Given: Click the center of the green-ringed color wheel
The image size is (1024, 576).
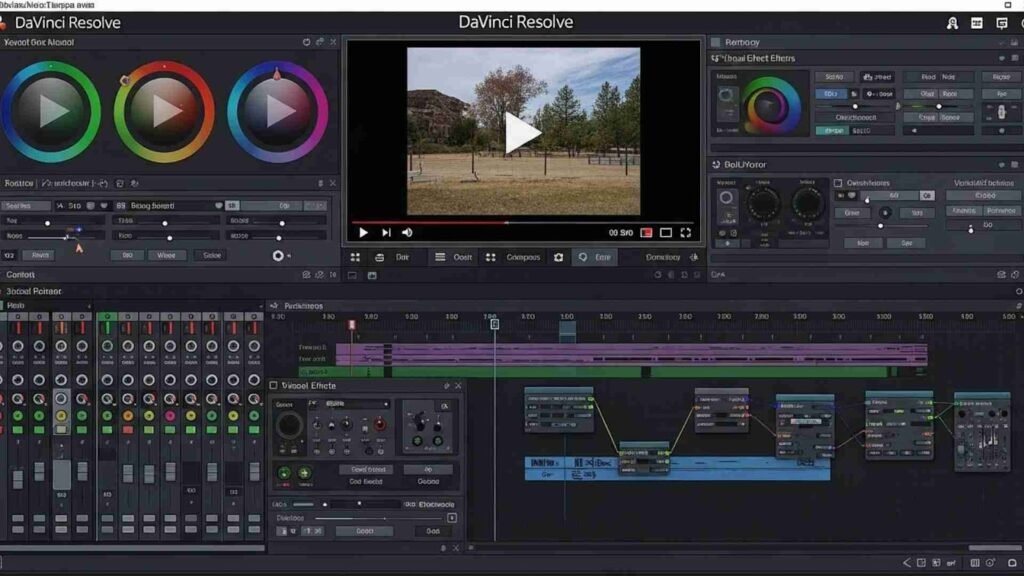Looking at the screenshot, I should coord(51,111).
